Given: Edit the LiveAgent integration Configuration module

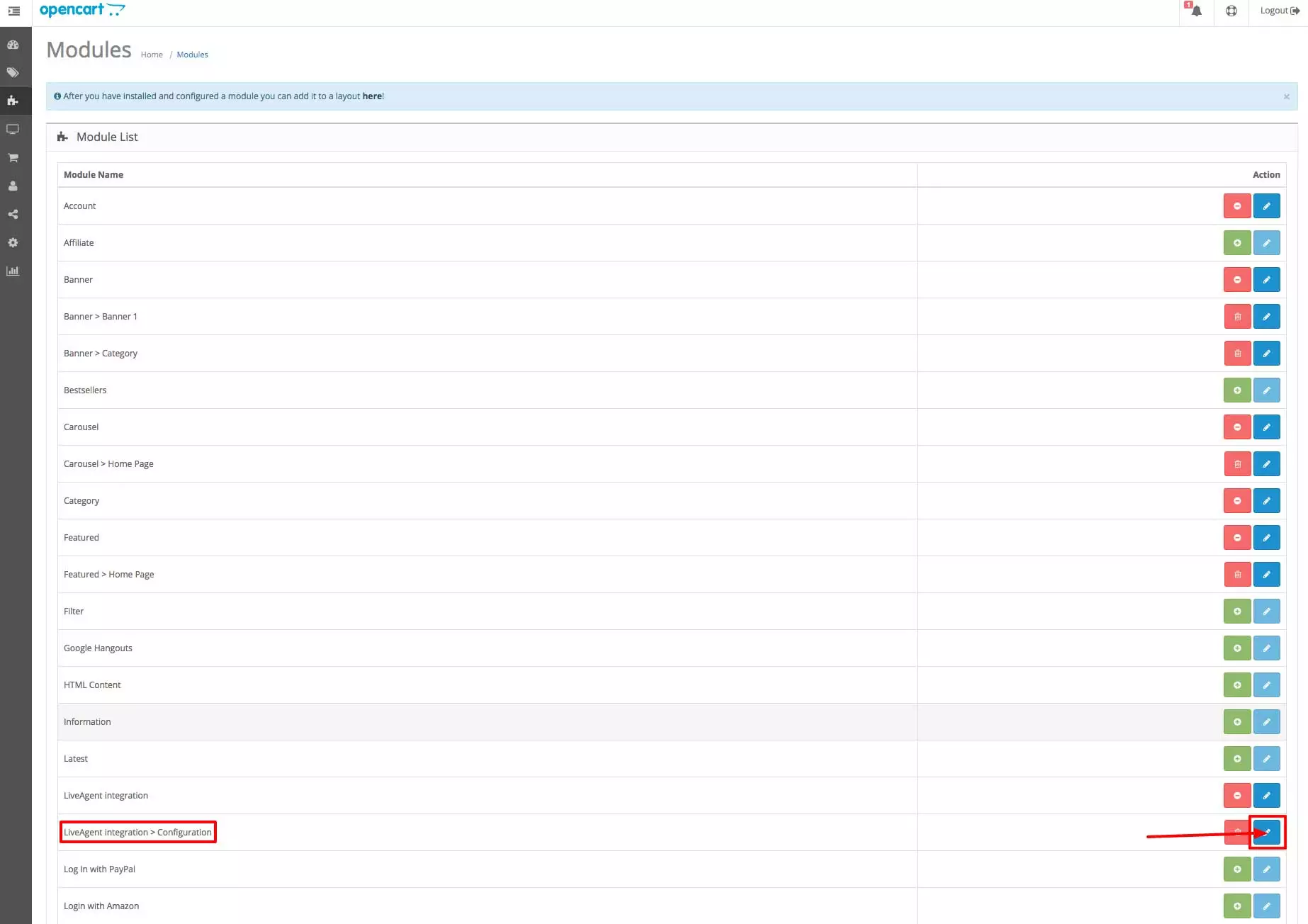Looking at the screenshot, I should (x=1267, y=832).
